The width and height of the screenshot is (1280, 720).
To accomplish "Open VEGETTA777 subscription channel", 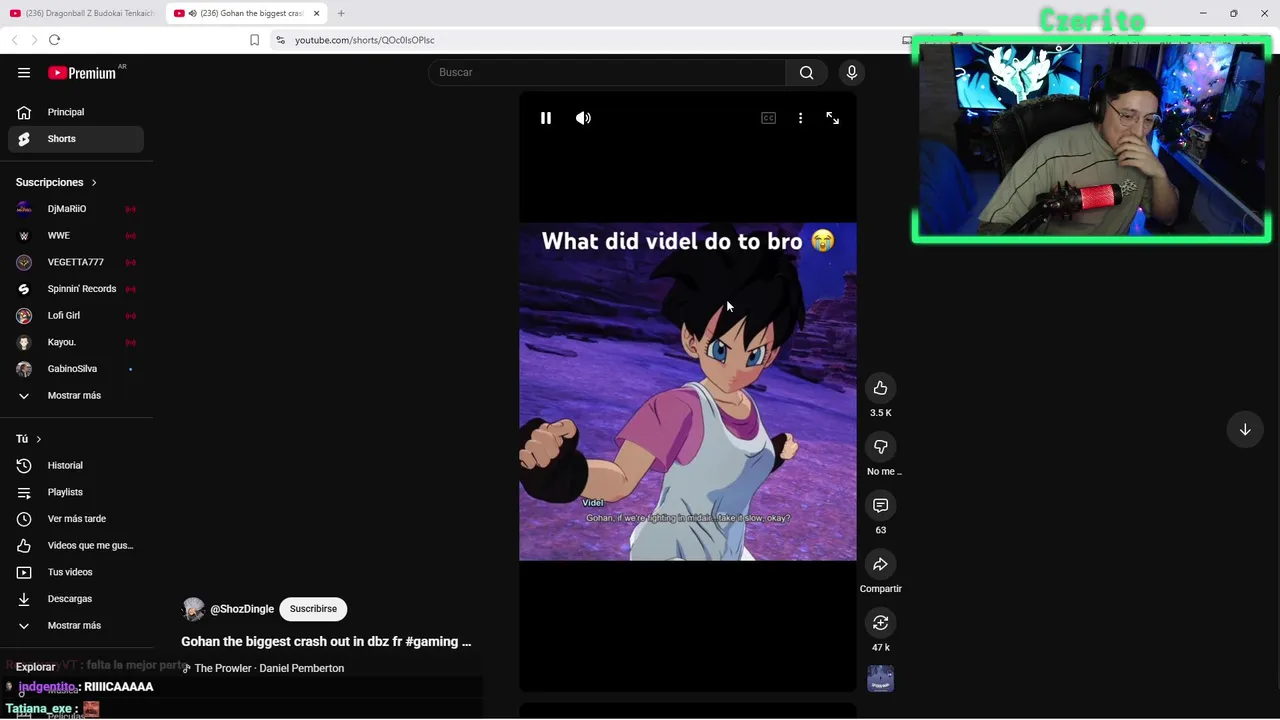I will (76, 262).
